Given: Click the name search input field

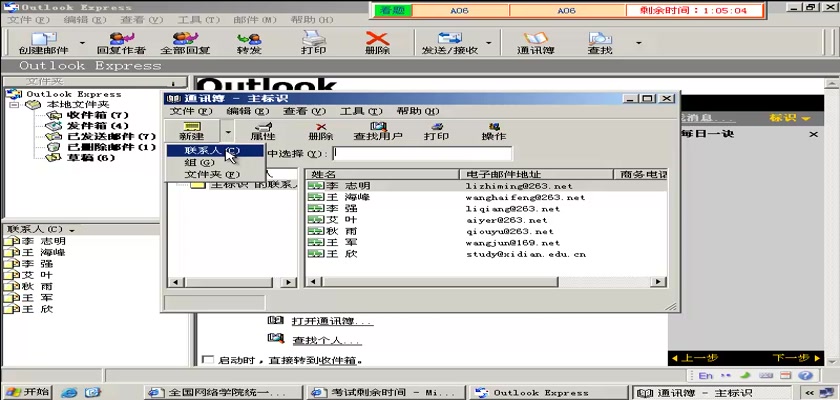Looking at the screenshot, I should click(422, 154).
